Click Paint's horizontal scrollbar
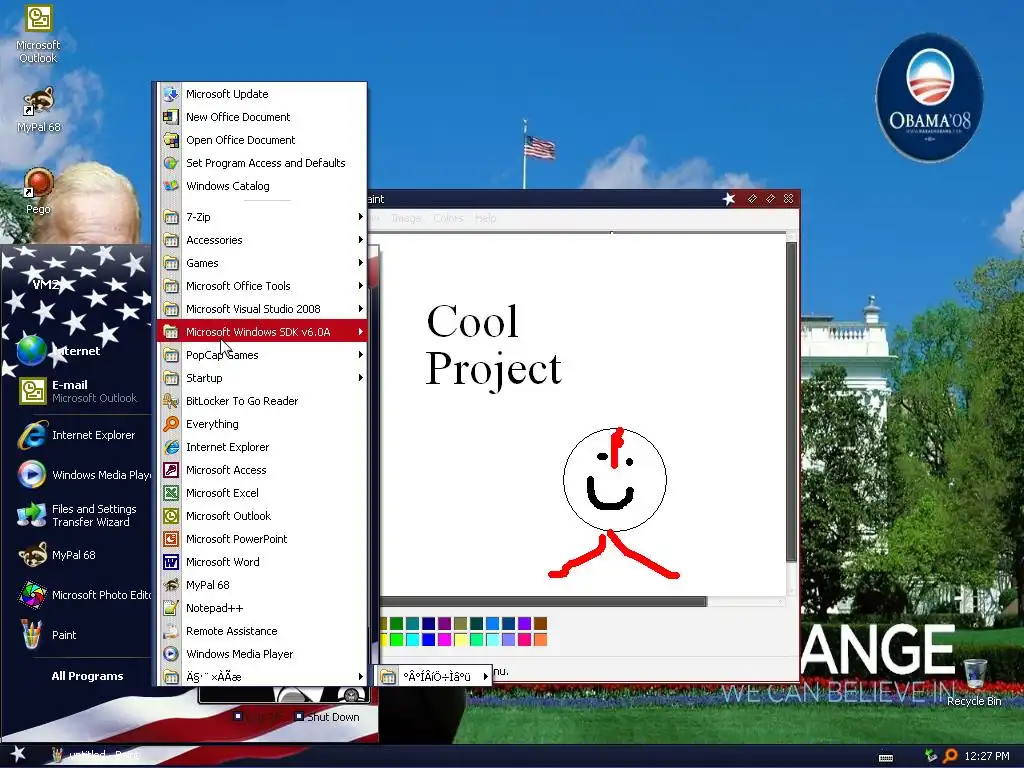This screenshot has height=768, width=1024. pos(543,601)
